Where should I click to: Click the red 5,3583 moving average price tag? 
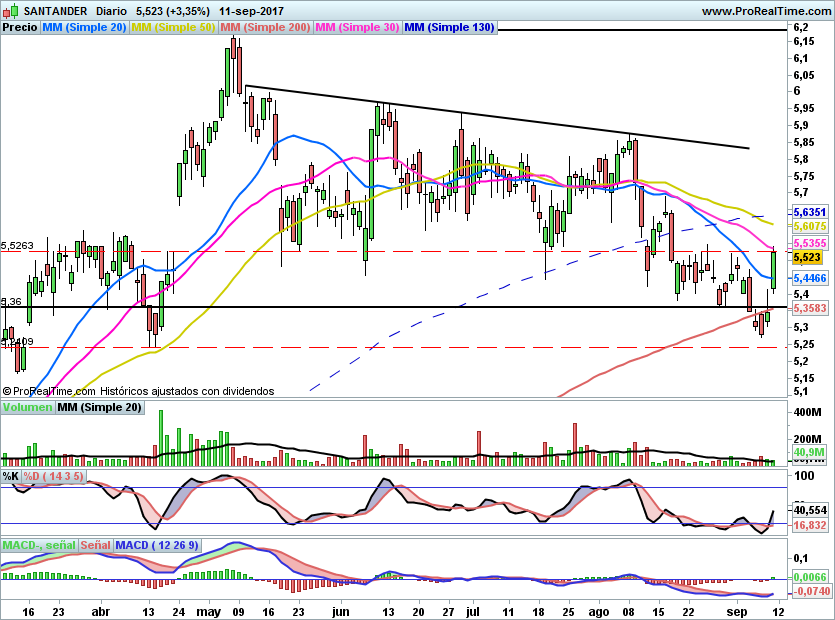coord(809,309)
